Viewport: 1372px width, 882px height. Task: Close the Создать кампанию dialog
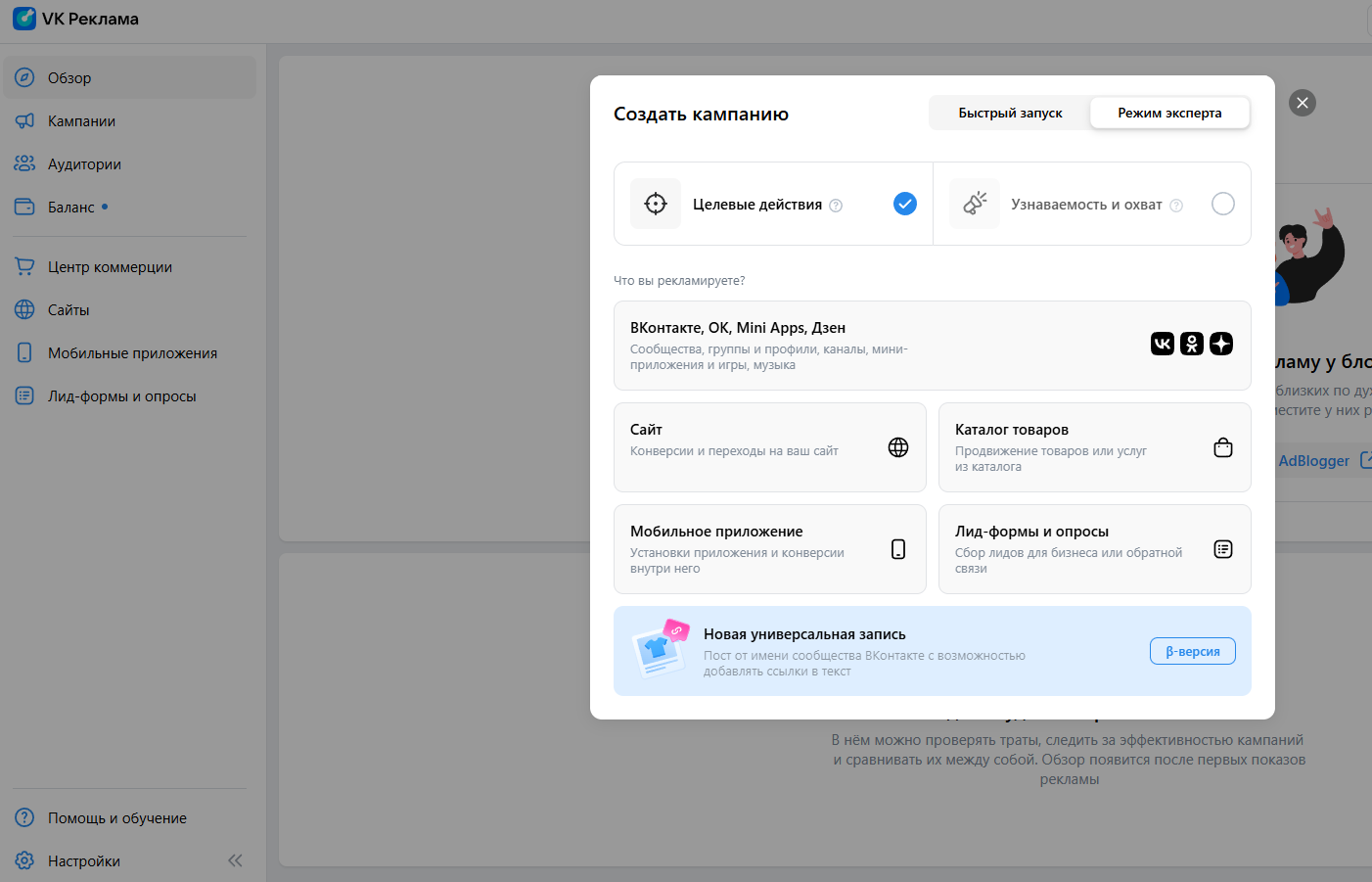click(x=1303, y=103)
